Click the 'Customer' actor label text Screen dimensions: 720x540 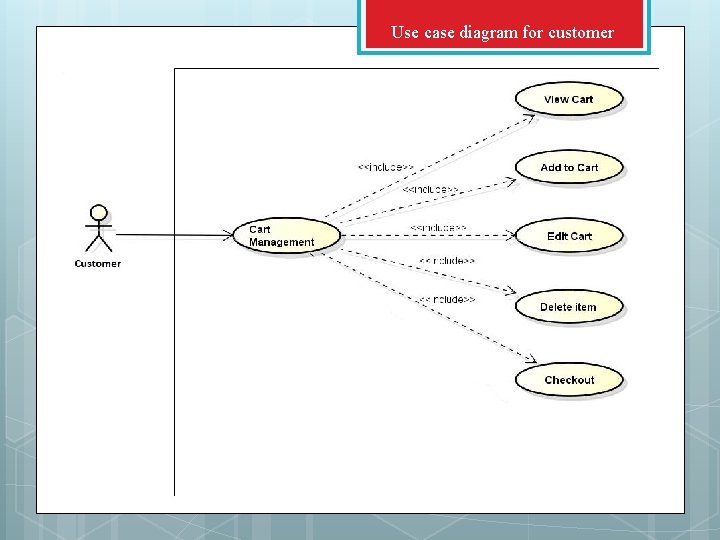[98, 264]
